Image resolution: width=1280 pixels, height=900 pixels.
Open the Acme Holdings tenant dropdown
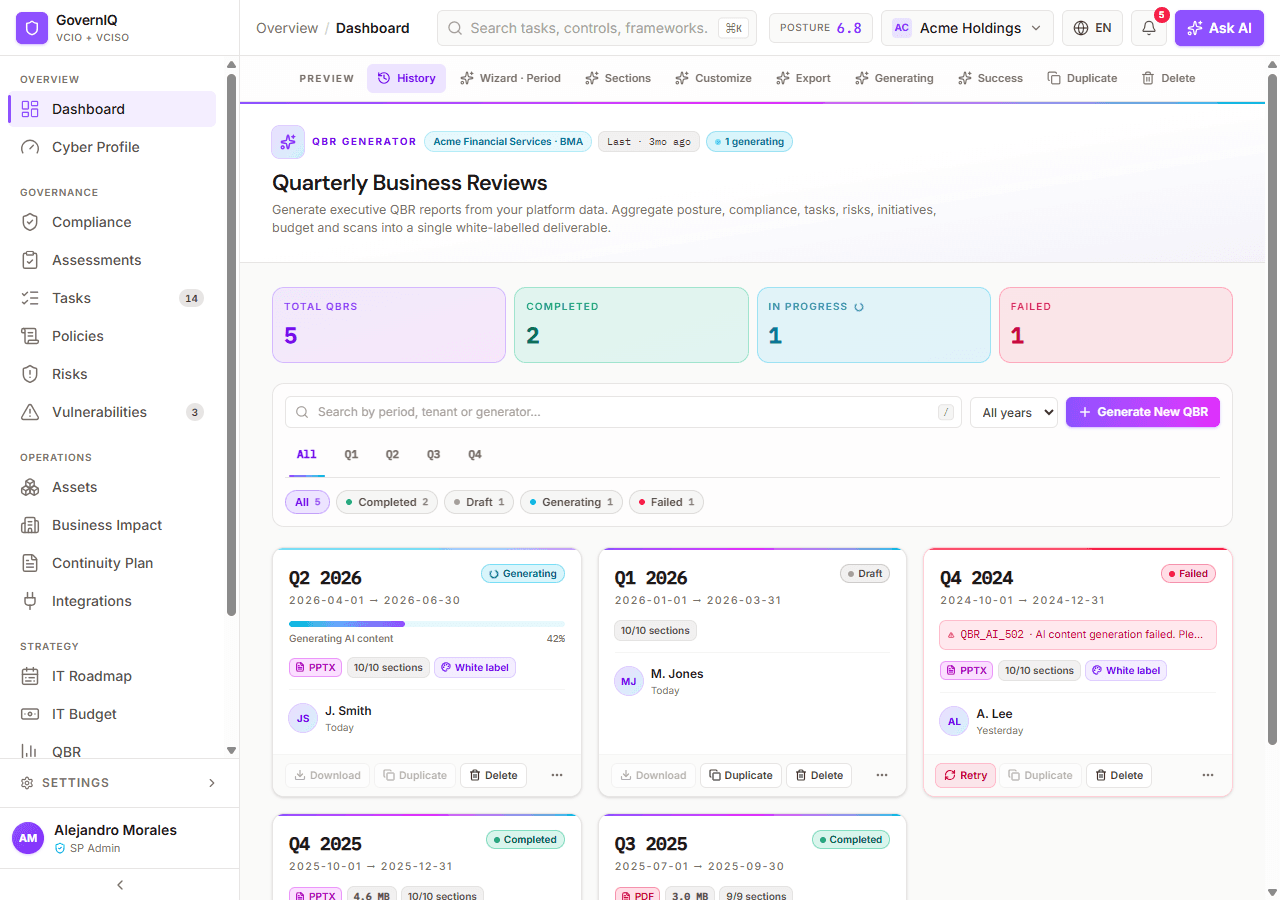pyautogui.click(x=967, y=28)
